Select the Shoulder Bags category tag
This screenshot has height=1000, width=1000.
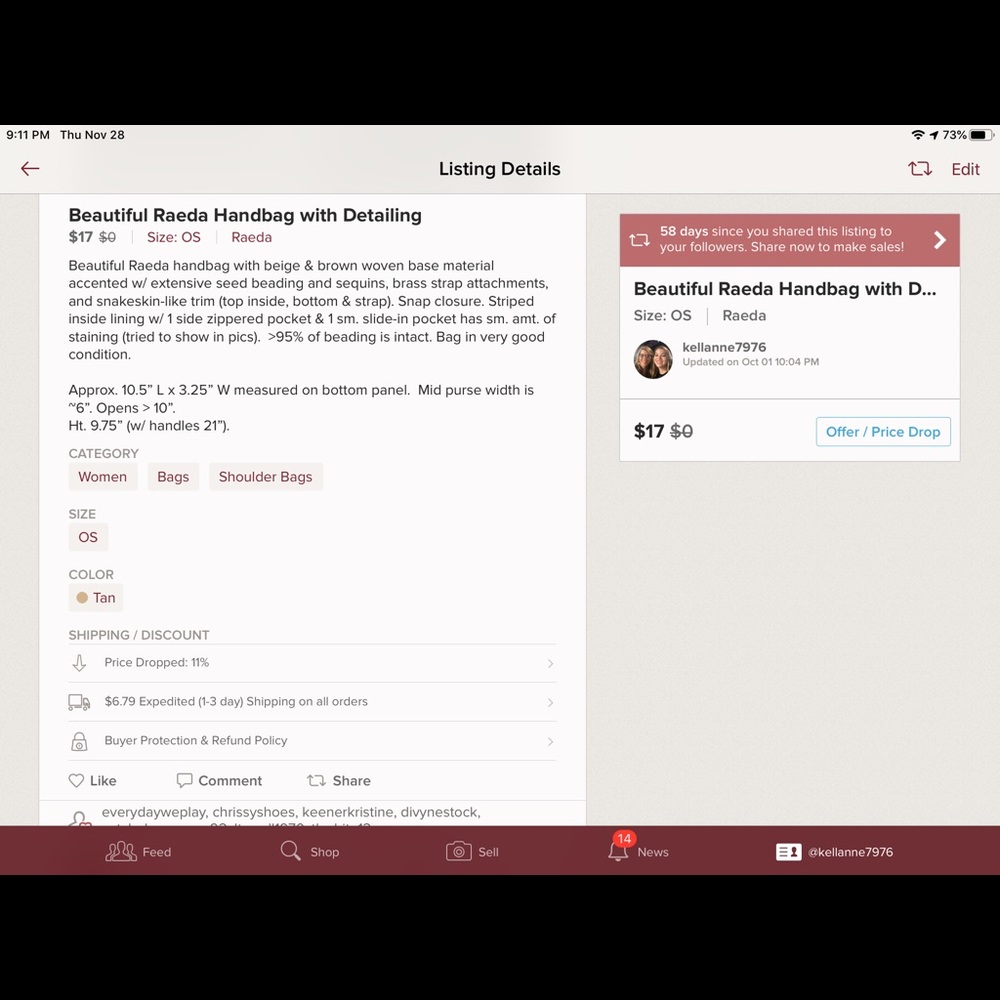[x=265, y=477]
